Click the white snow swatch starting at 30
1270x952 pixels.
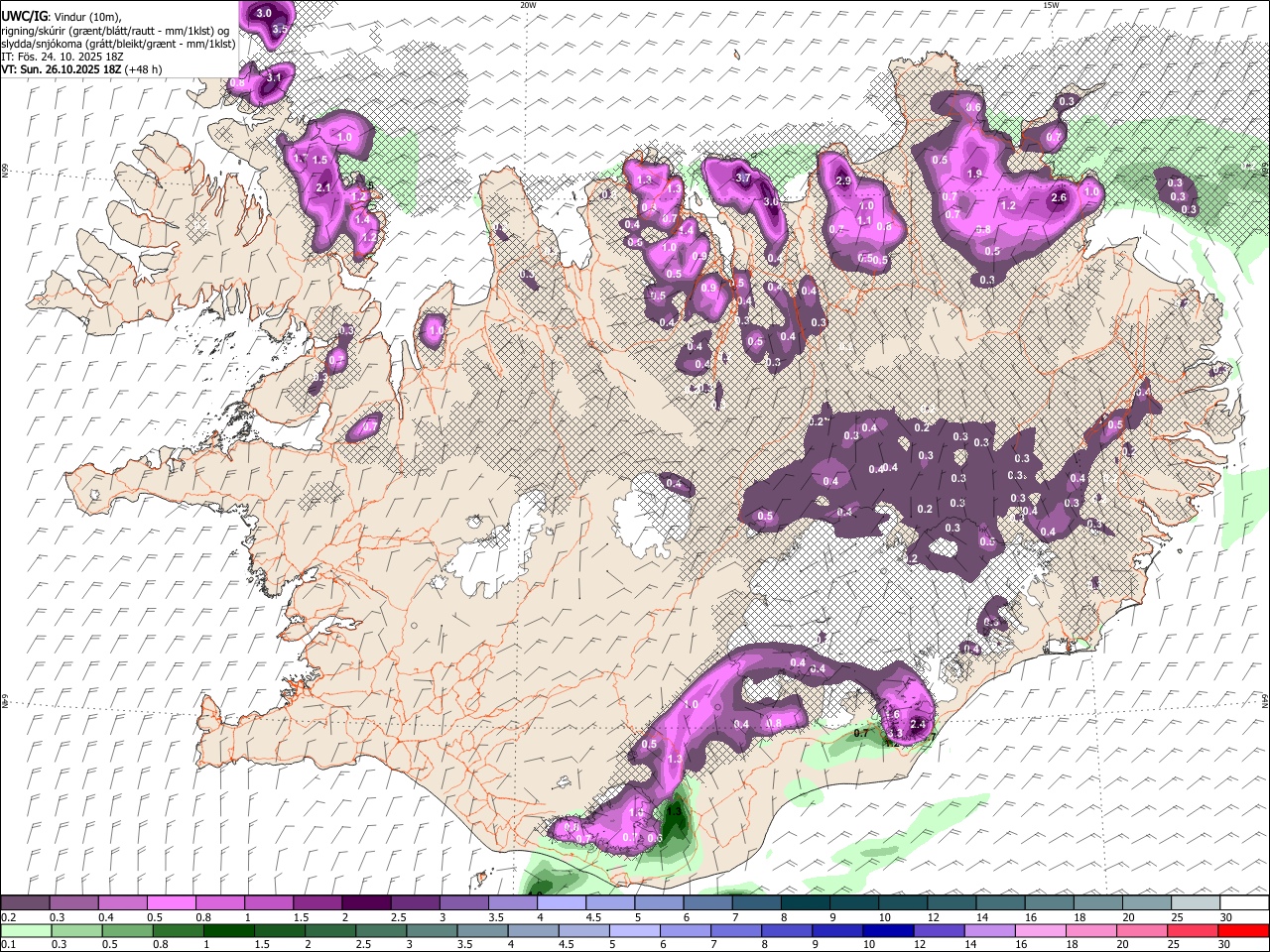pyautogui.click(x=1244, y=902)
